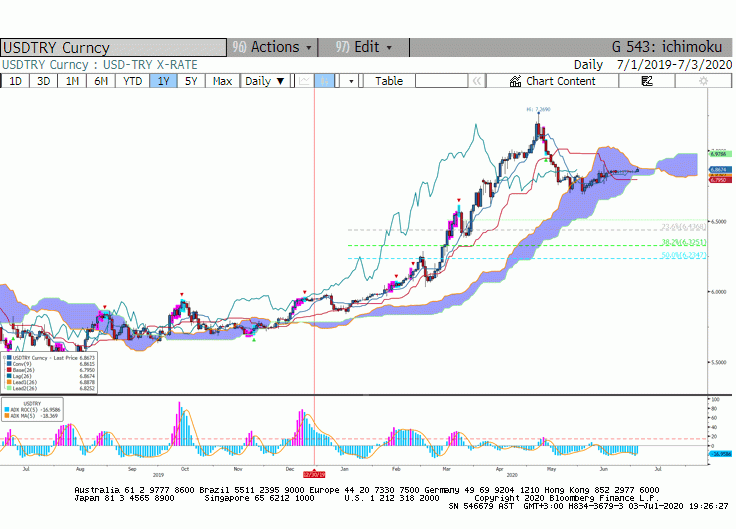This screenshot has height=529, width=736.
Task: Select the 1D range tab
Action: click(x=15, y=81)
